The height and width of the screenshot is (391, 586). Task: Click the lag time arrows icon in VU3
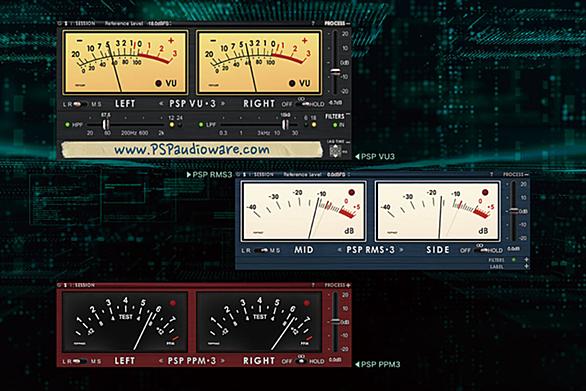point(335,151)
